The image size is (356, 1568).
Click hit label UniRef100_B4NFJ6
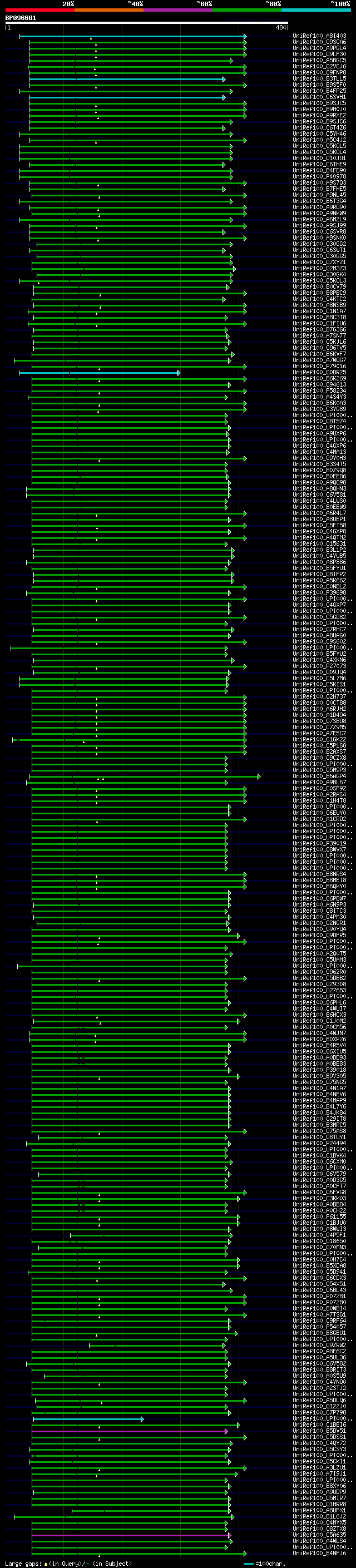(319, 1554)
